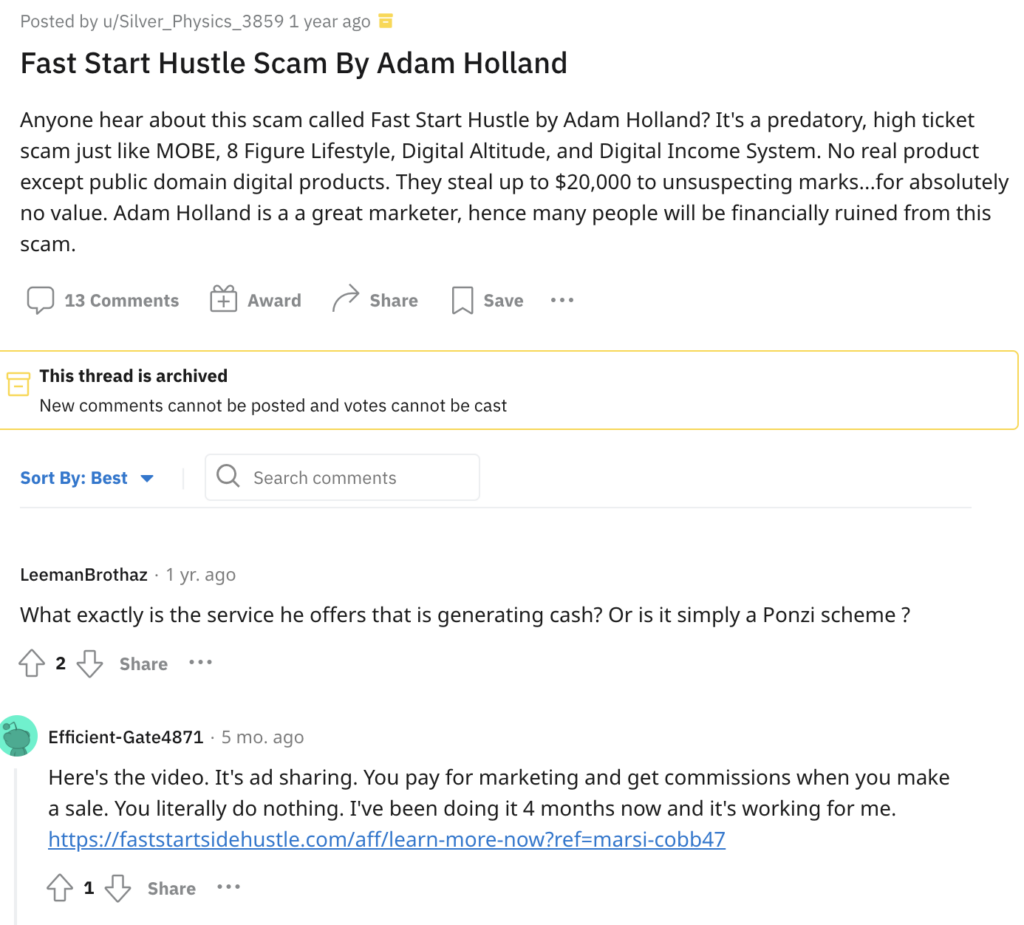Open the overflow menu on the post
The image size is (1024, 925).
click(x=561, y=299)
